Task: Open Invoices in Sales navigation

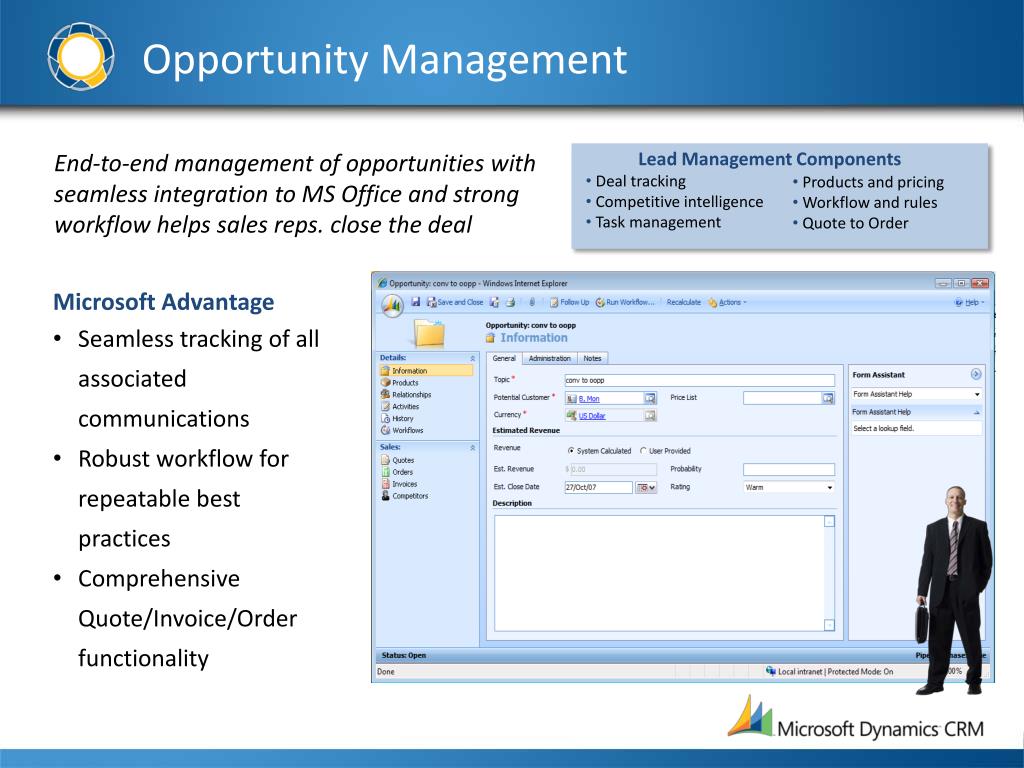Action: point(399,484)
